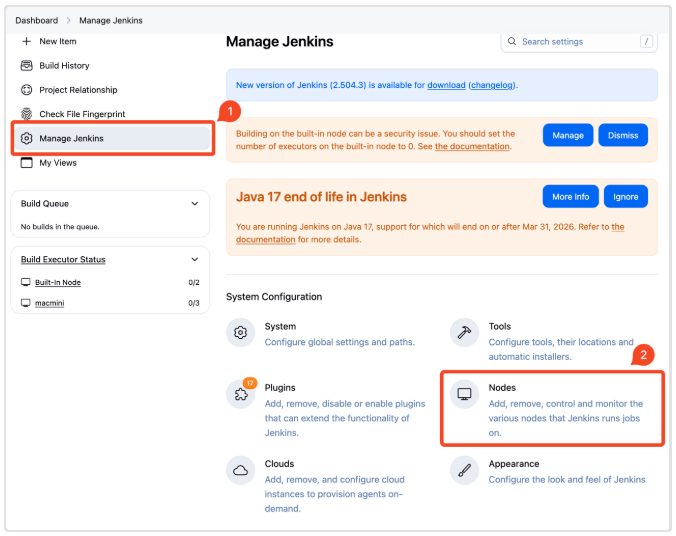The image size is (676, 536).
Task: Click the Build History icon
Action: 27,66
